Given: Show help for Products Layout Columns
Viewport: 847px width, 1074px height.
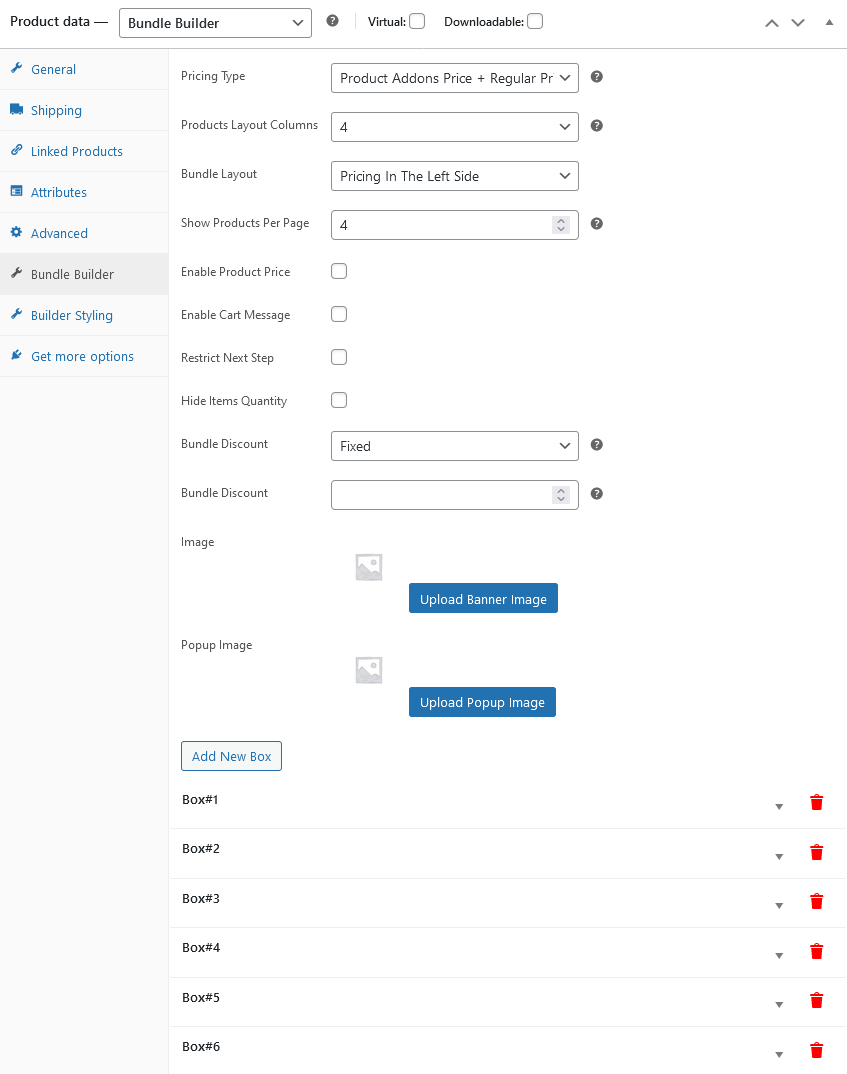Looking at the screenshot, I should coord(596,125).
